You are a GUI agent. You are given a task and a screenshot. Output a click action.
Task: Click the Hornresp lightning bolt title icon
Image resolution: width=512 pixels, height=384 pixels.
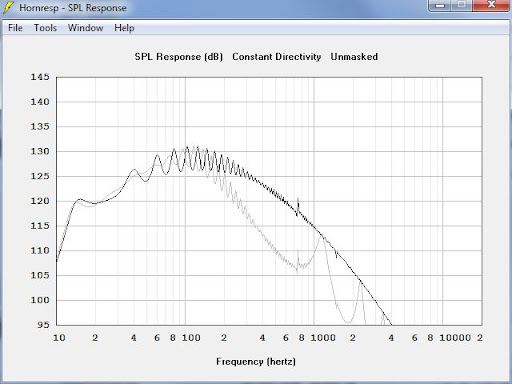(x=9, y=8)
